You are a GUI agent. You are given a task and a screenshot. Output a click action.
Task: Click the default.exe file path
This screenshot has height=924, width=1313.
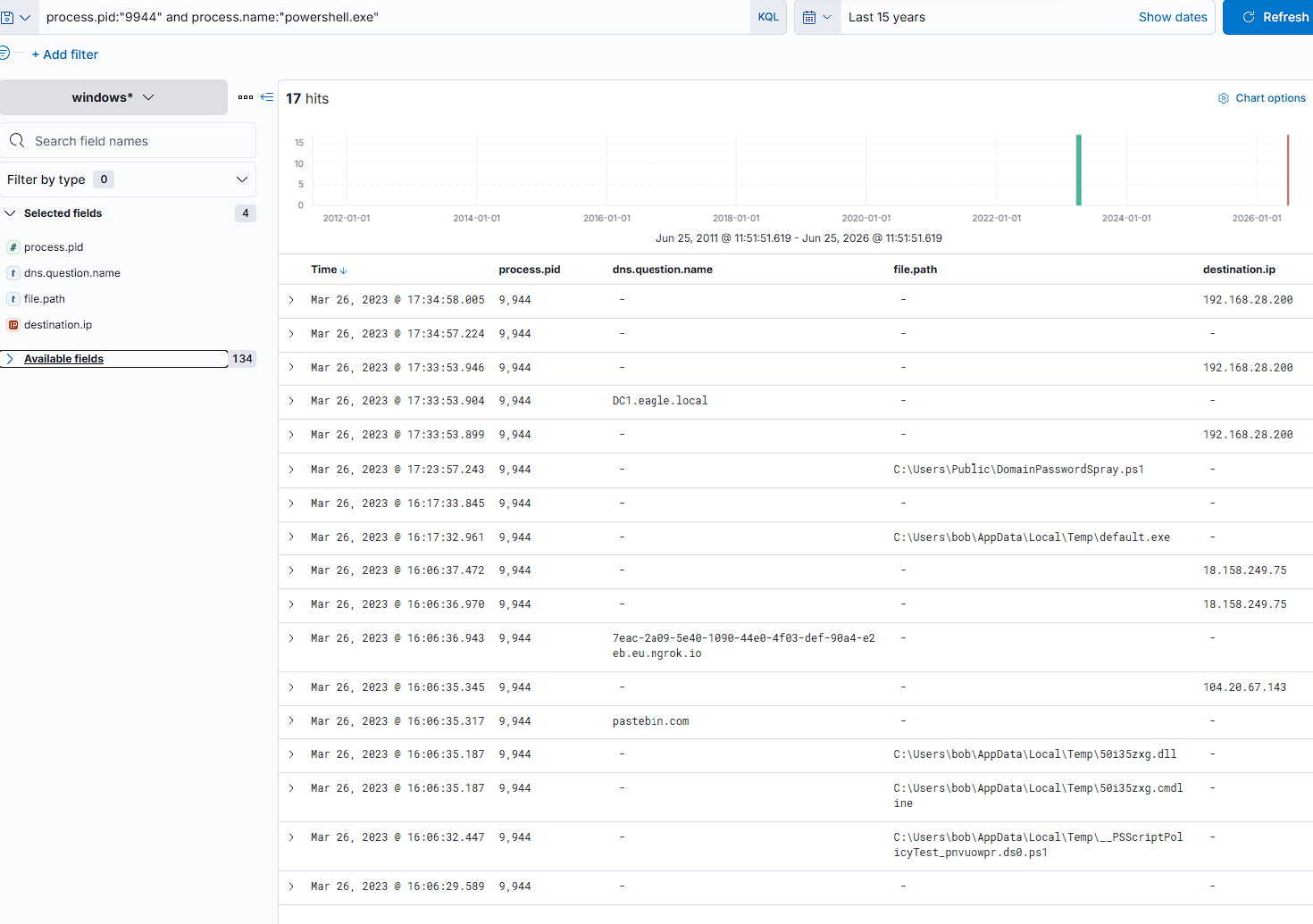pos(1032,537)
